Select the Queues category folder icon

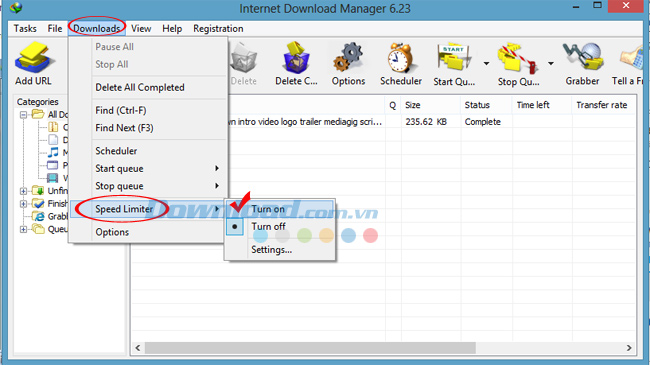click(x=38, y=229)
